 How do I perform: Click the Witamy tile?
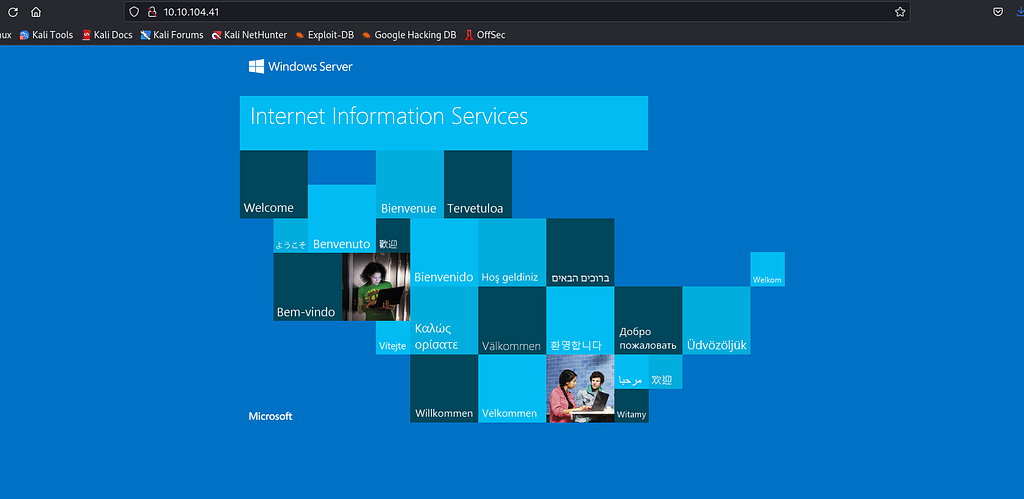coord(632,406)
